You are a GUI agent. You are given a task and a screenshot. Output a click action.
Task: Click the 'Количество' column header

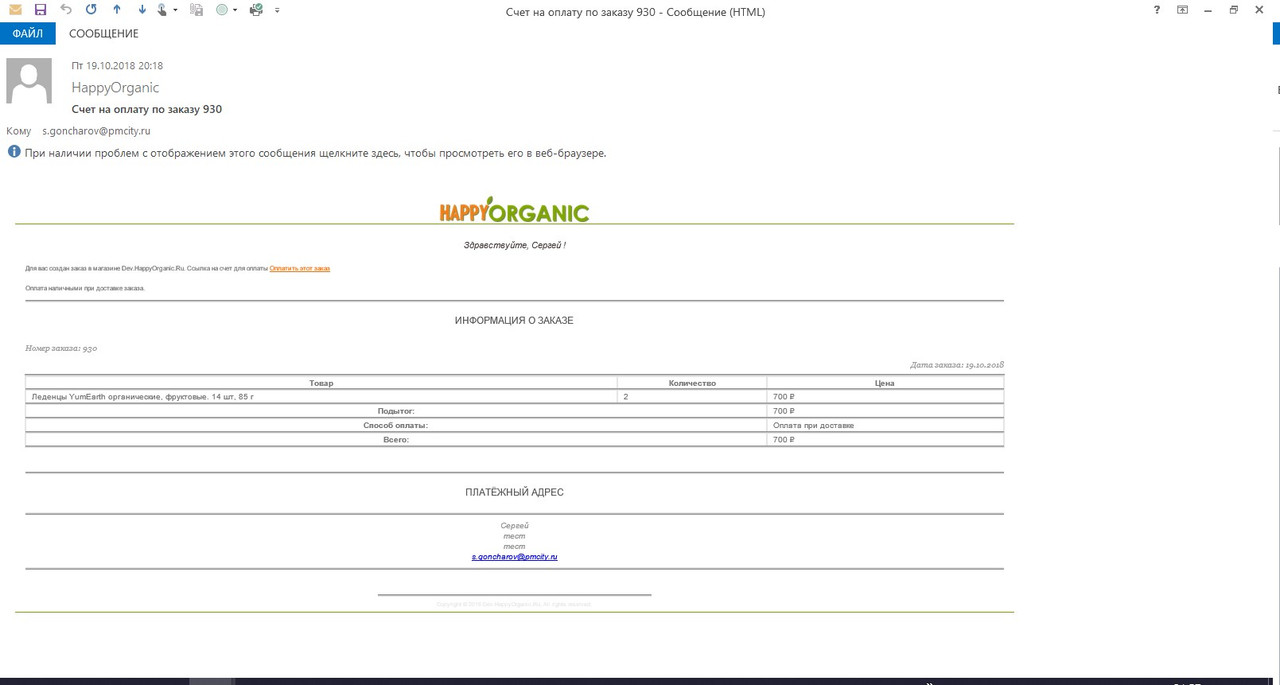coord(692,383)
